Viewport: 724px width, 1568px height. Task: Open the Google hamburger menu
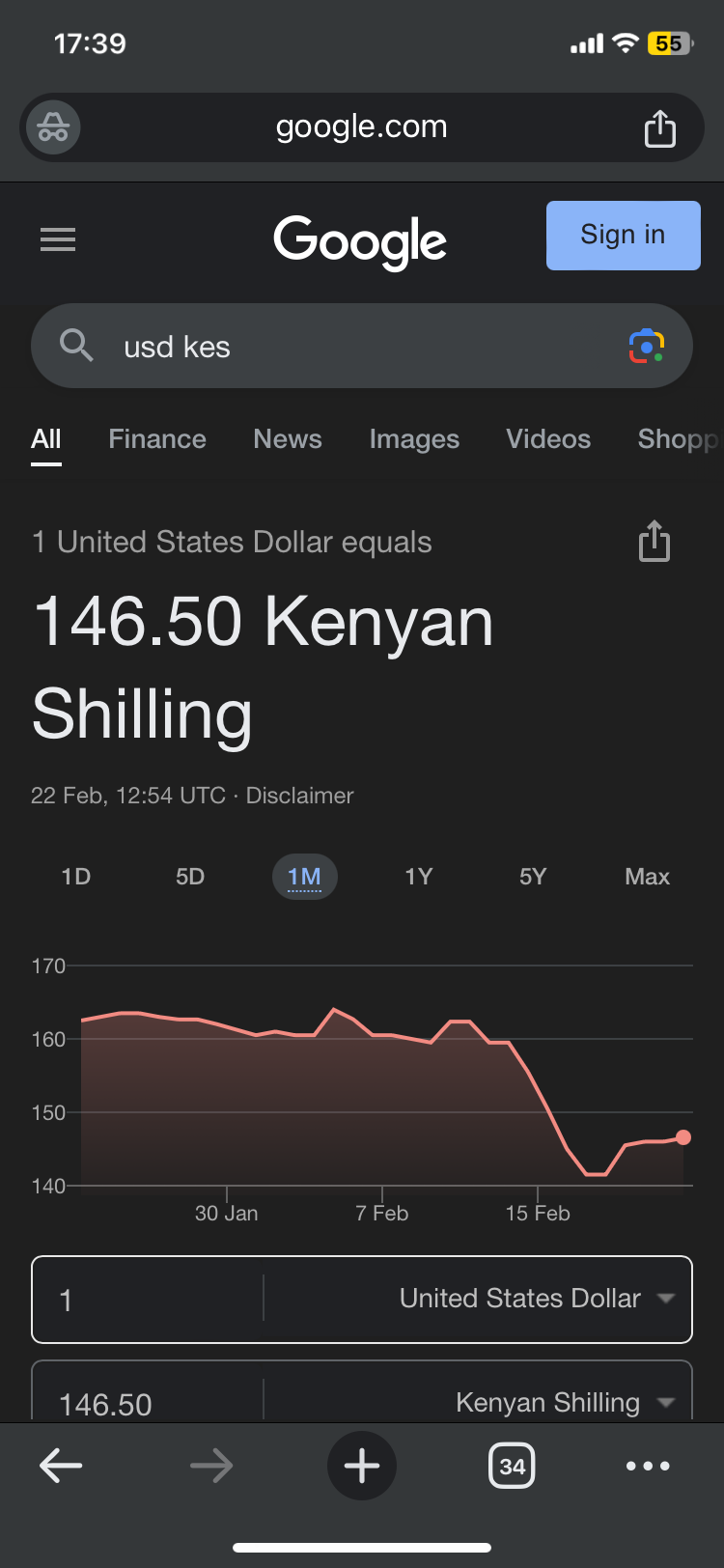[58, 239]
